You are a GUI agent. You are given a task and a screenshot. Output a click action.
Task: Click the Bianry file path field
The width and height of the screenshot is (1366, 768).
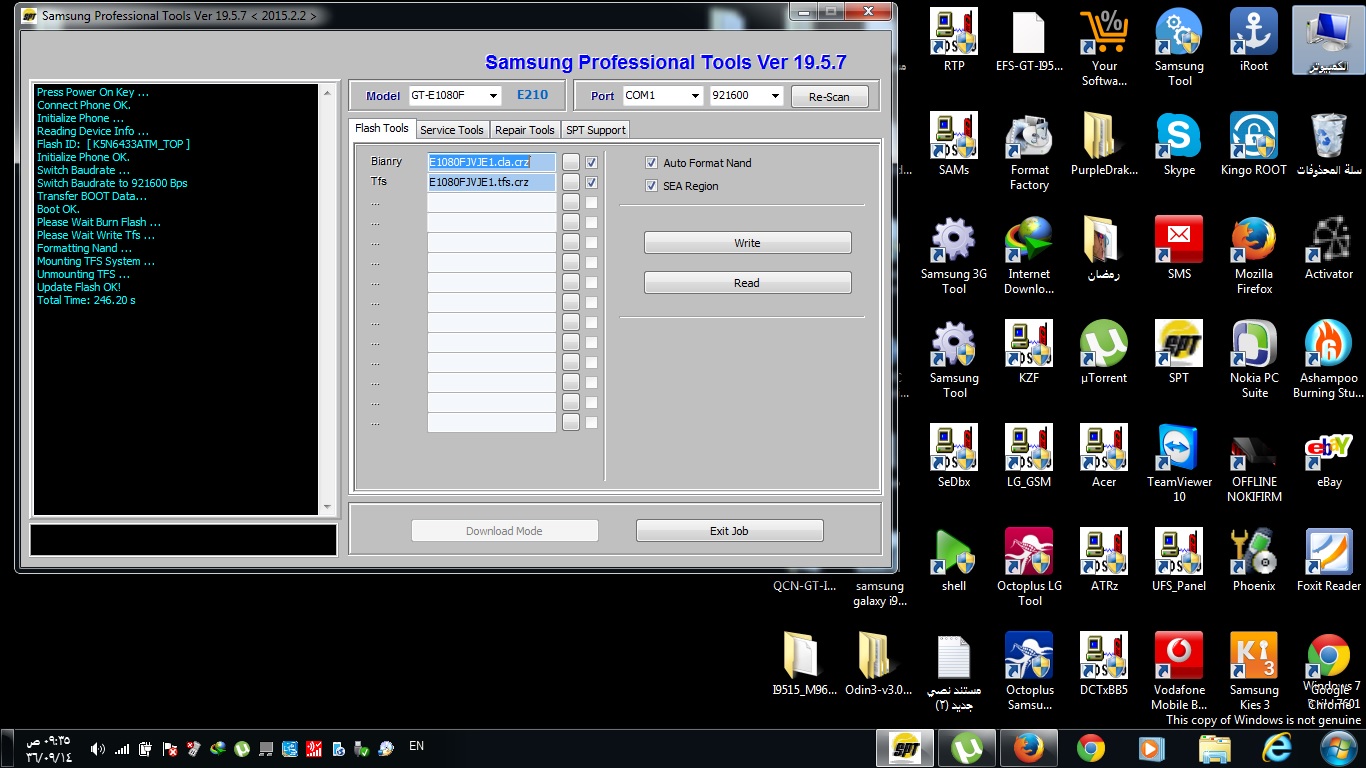492,162
